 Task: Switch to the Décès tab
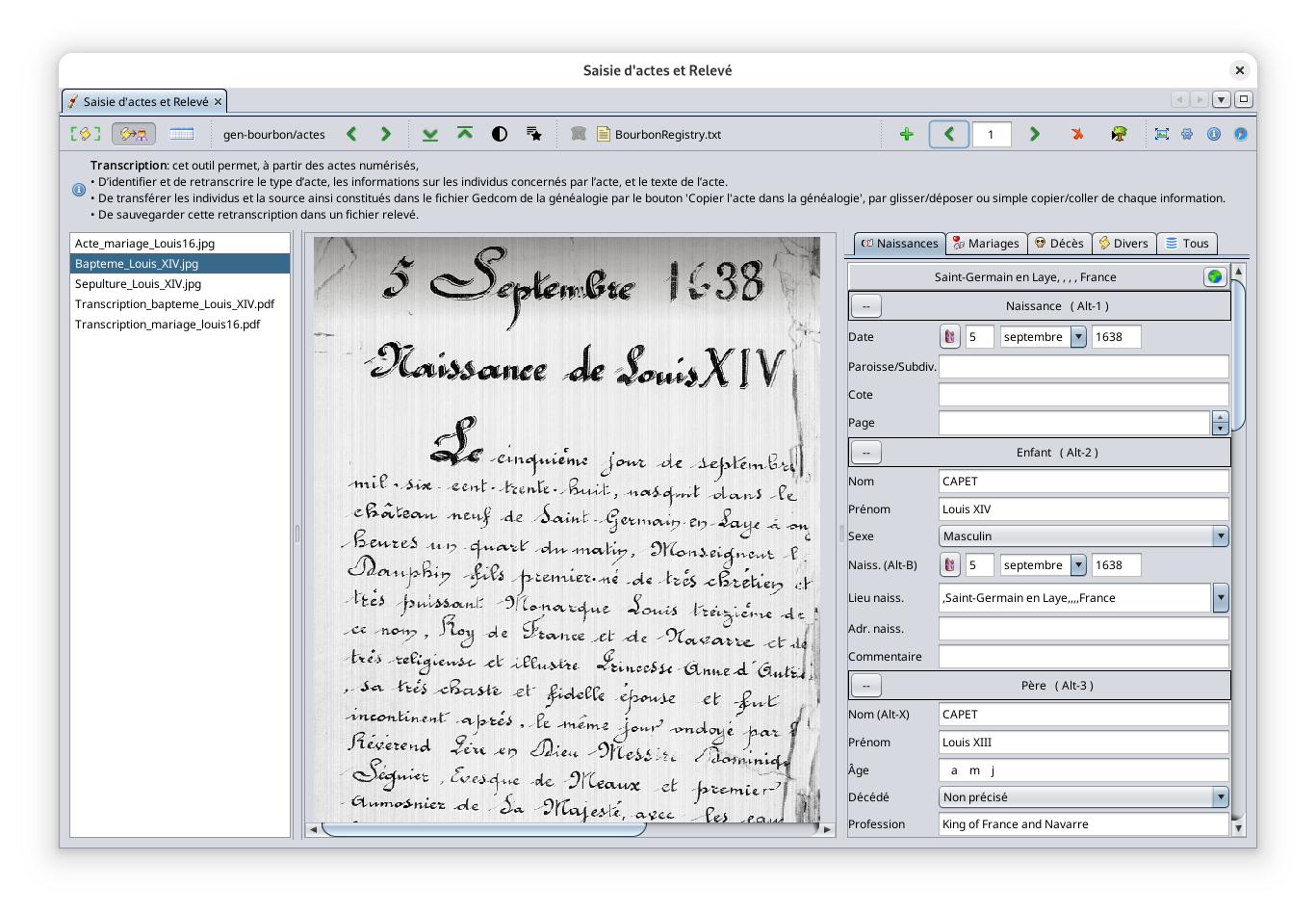(1059, 244)
